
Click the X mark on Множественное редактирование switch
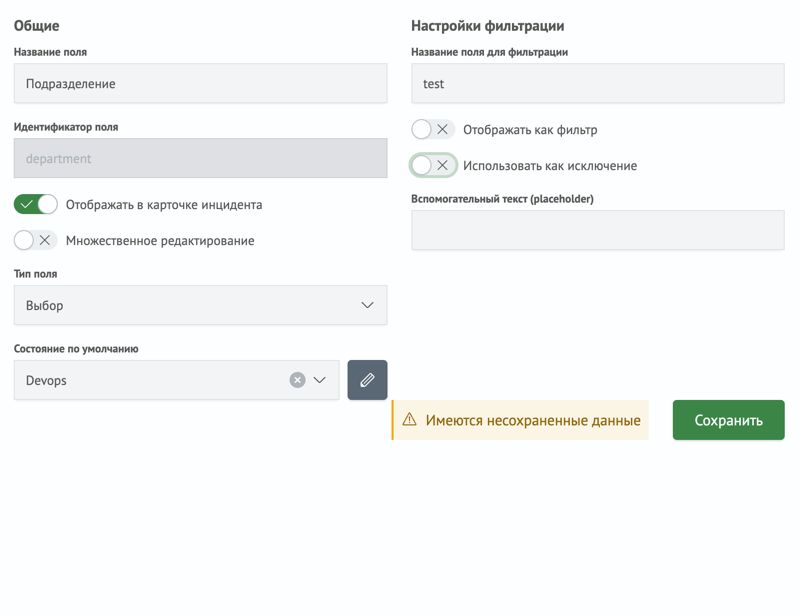pyautogui.click(x=46, y=240)
